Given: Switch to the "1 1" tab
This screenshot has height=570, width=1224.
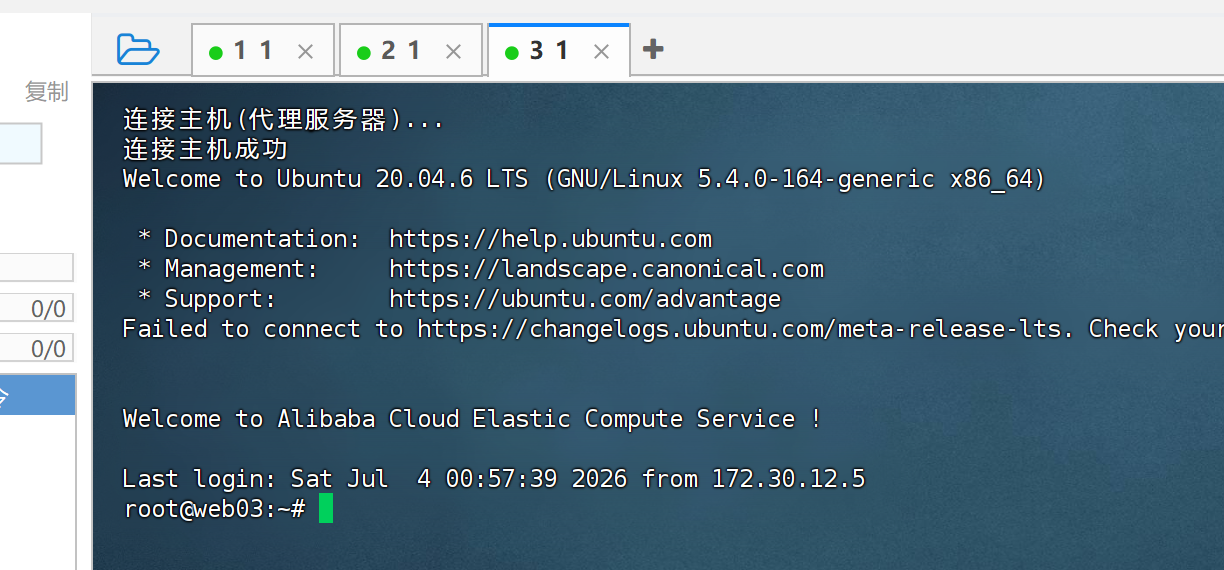Looking at the screenshot, I should click(253, 50).
